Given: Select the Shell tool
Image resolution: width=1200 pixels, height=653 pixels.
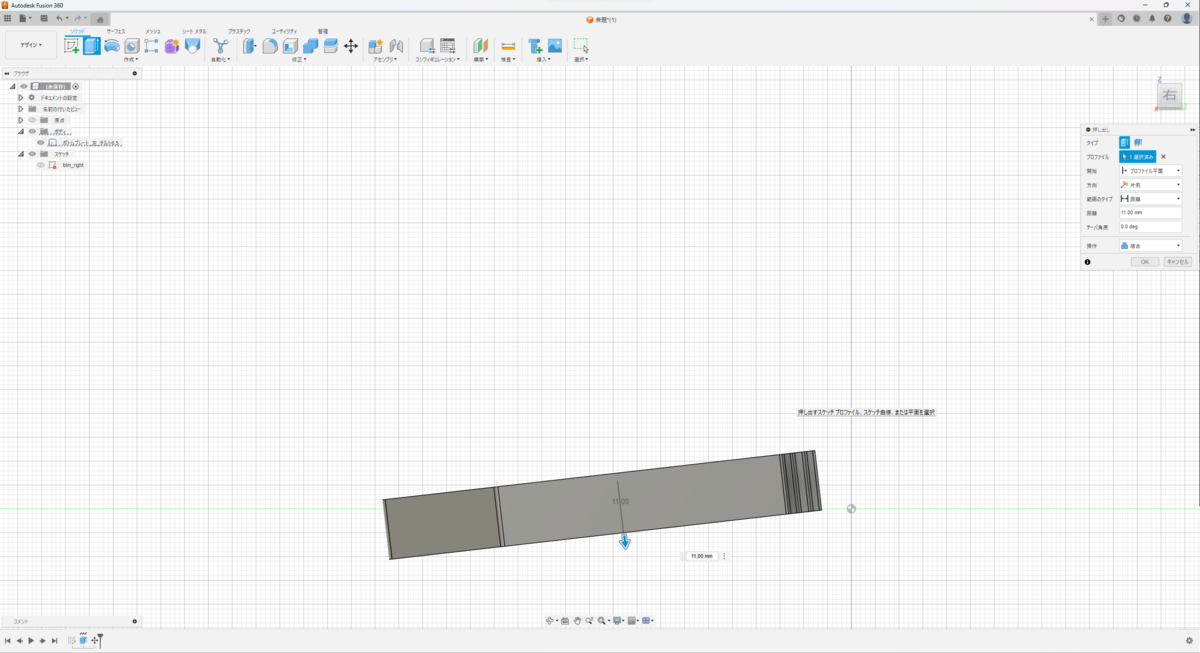Looking at the screenshot, I should (290, 46).
